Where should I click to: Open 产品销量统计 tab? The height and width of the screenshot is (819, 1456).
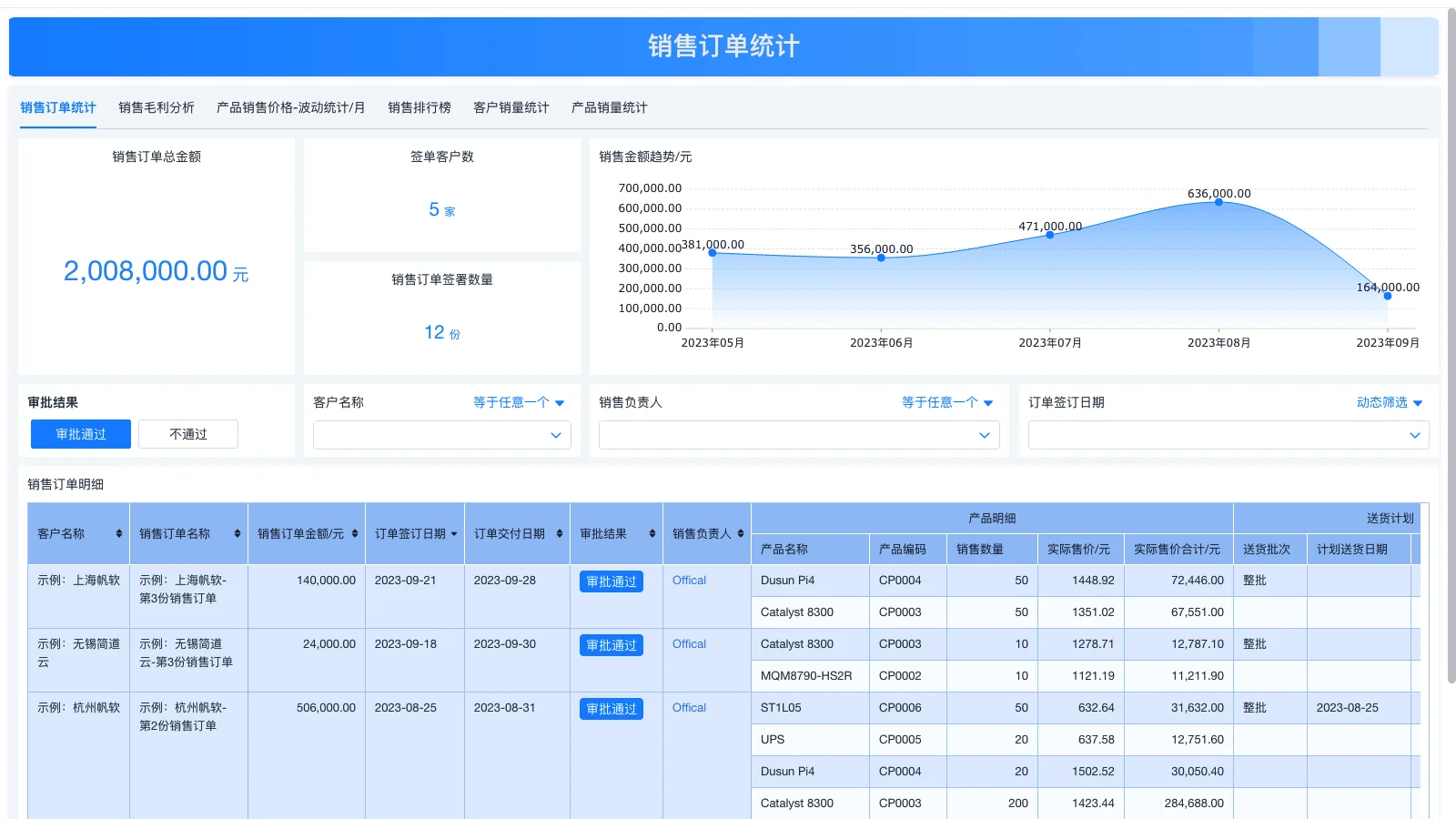610,107
